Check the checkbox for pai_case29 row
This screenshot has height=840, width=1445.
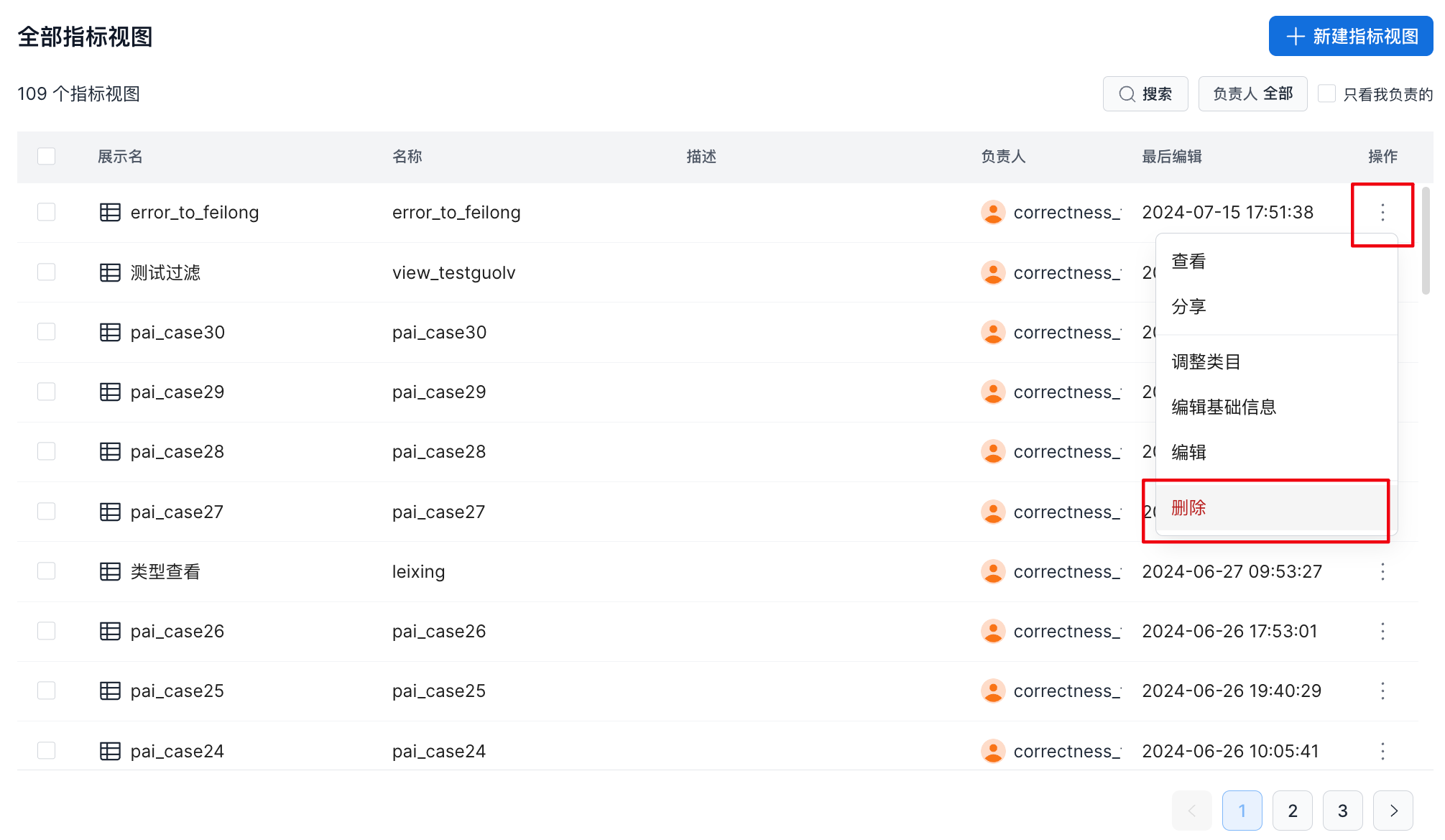click(x=47, y=392)
